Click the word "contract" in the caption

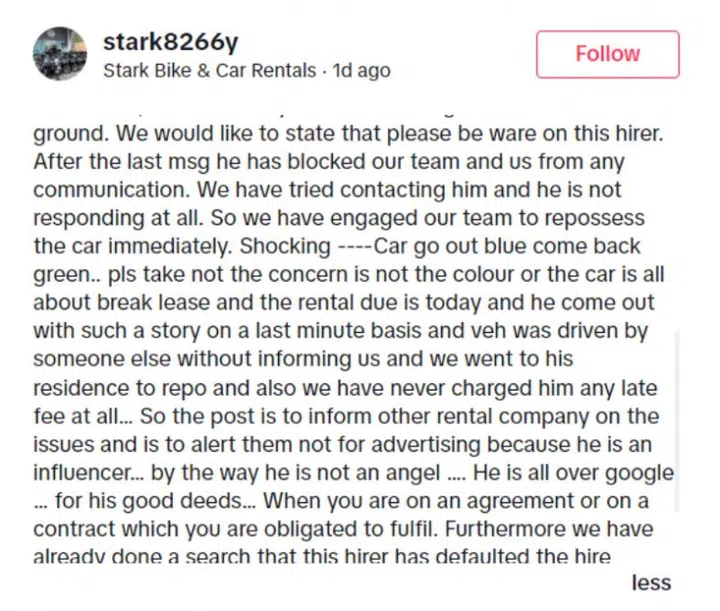tap(72, 529)
